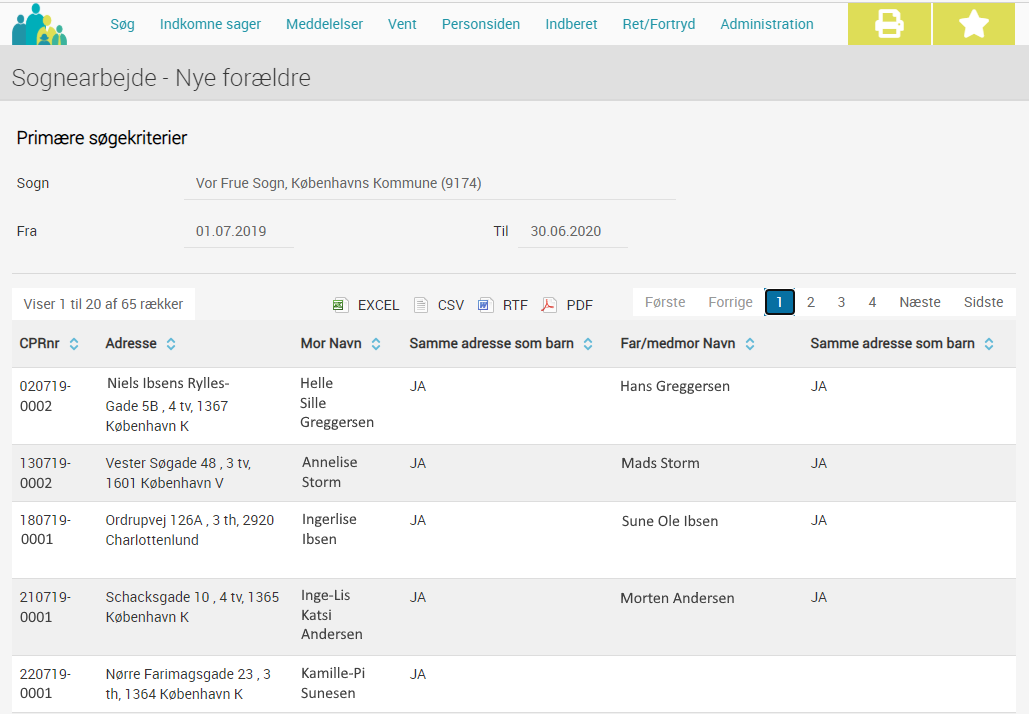Click address Nørre Farimagsgade 23

pos(188,684)
